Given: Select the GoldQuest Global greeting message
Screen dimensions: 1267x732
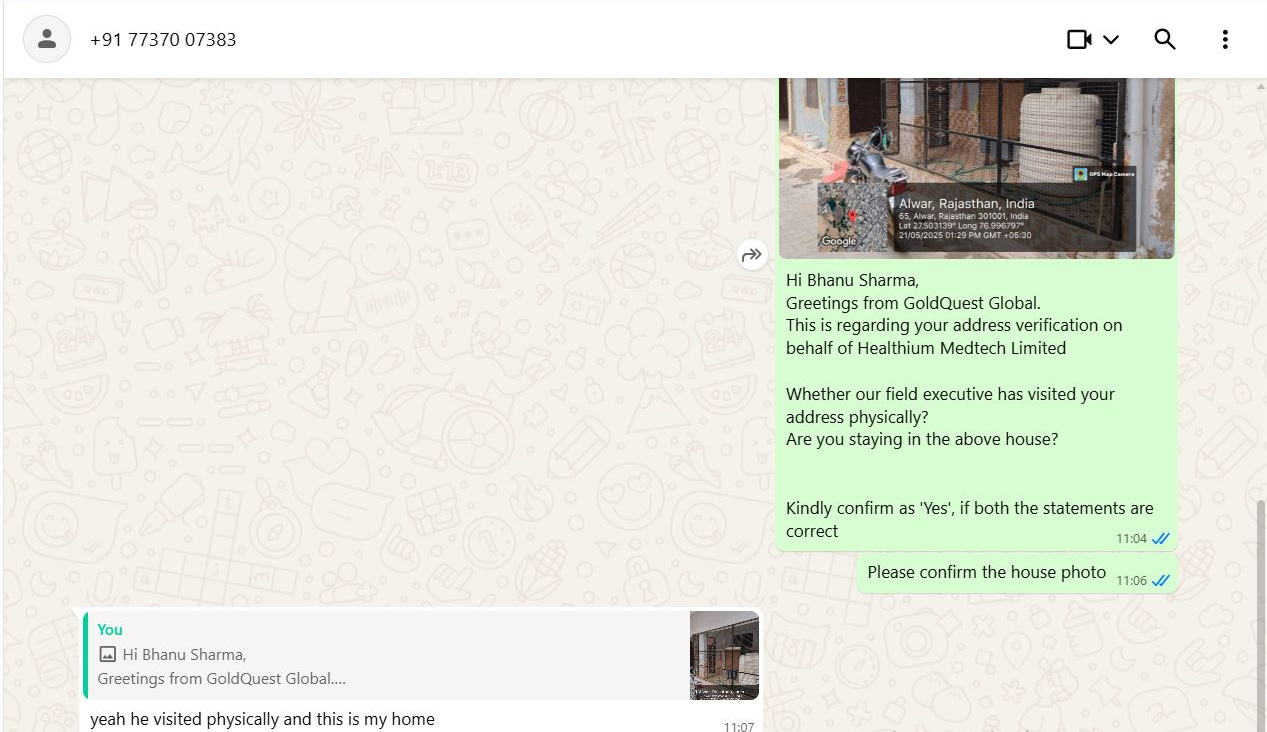Looking at the screenshot, I should [970, 405].
